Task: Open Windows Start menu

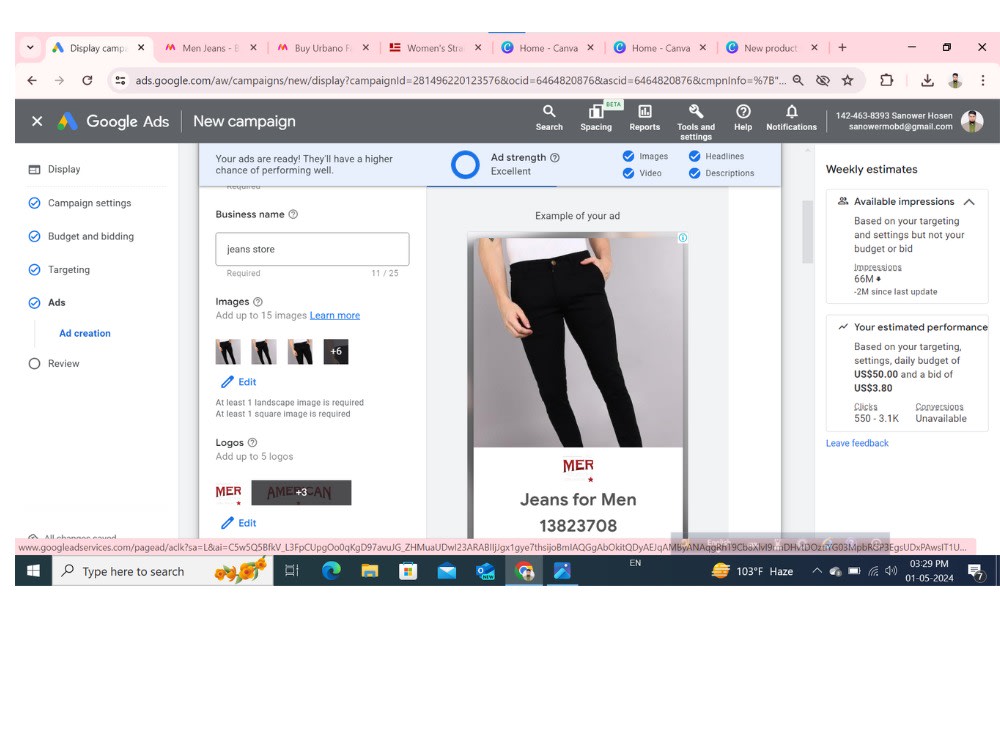Action: (33, 571)
